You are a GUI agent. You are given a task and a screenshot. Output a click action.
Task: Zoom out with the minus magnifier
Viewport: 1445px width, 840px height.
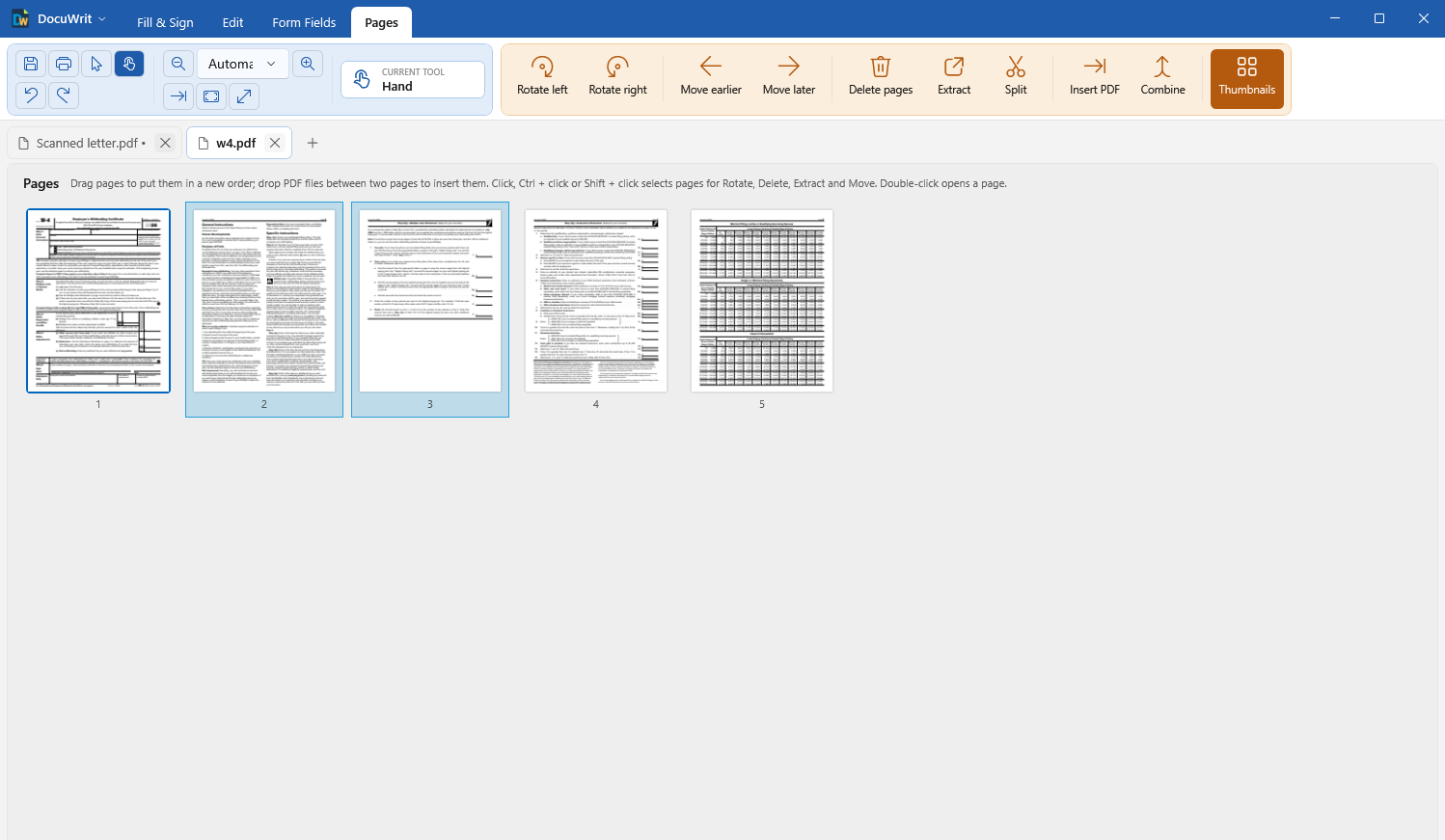(x=178, y=64)
